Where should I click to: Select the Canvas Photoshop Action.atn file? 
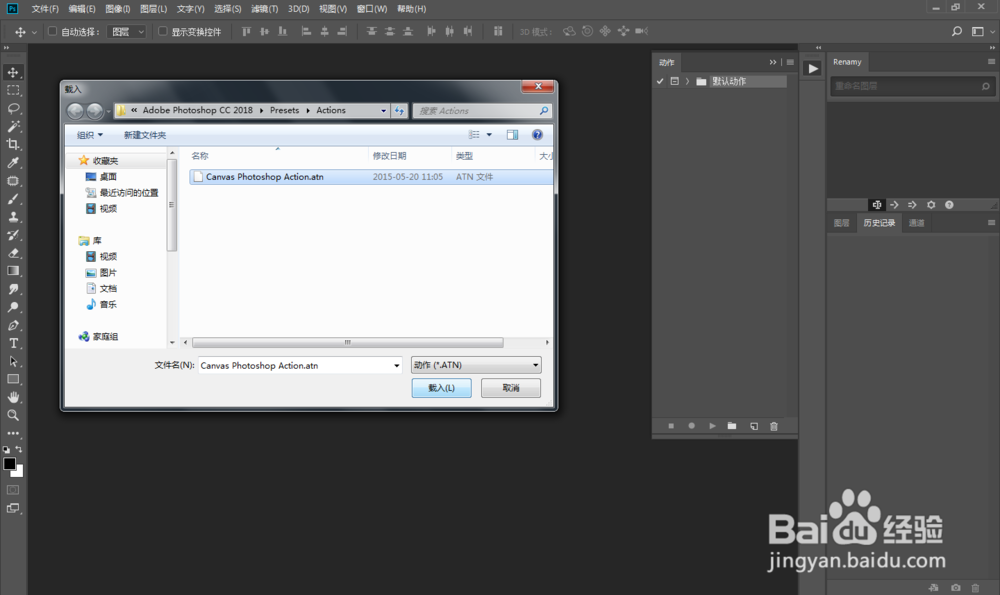[371, 177]
